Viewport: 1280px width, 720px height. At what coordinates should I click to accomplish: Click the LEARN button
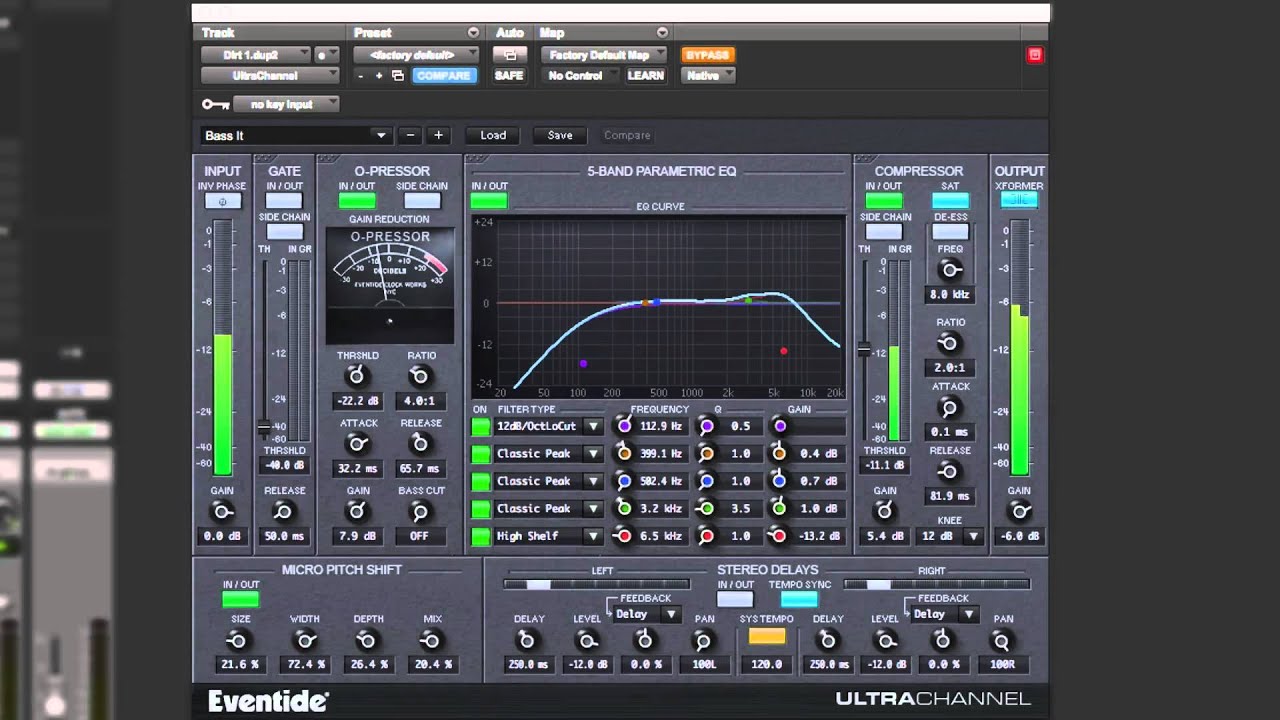point(645,75)
